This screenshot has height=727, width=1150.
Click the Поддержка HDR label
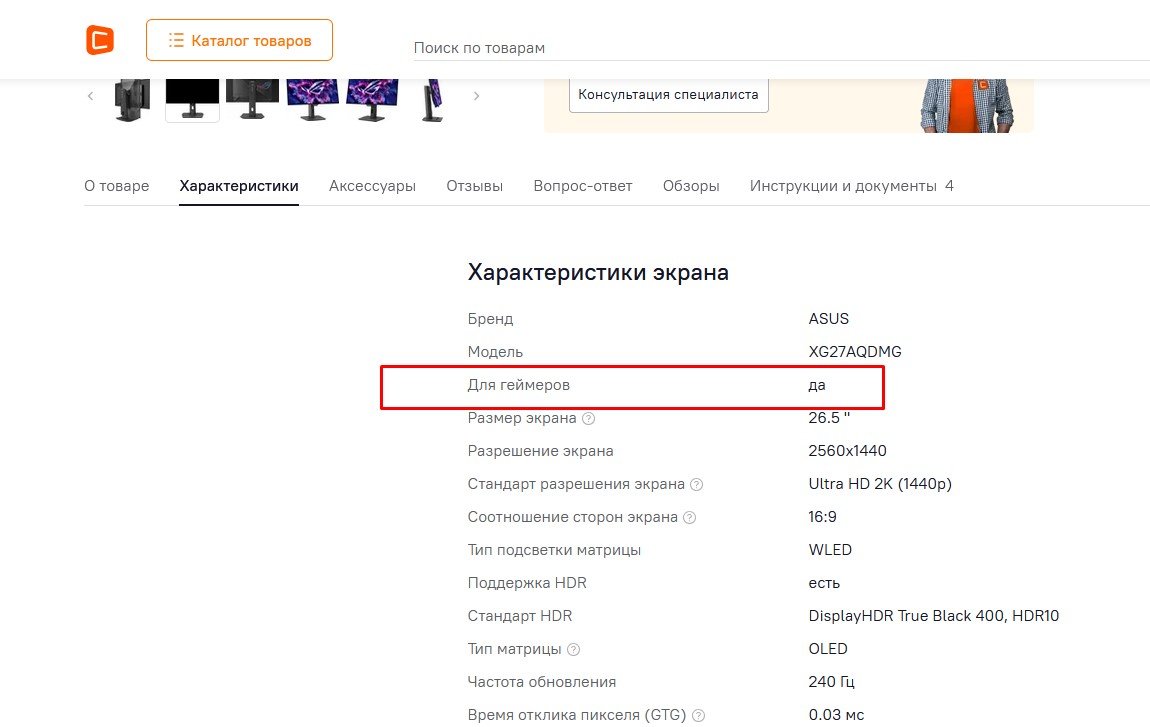click(527, 583)
